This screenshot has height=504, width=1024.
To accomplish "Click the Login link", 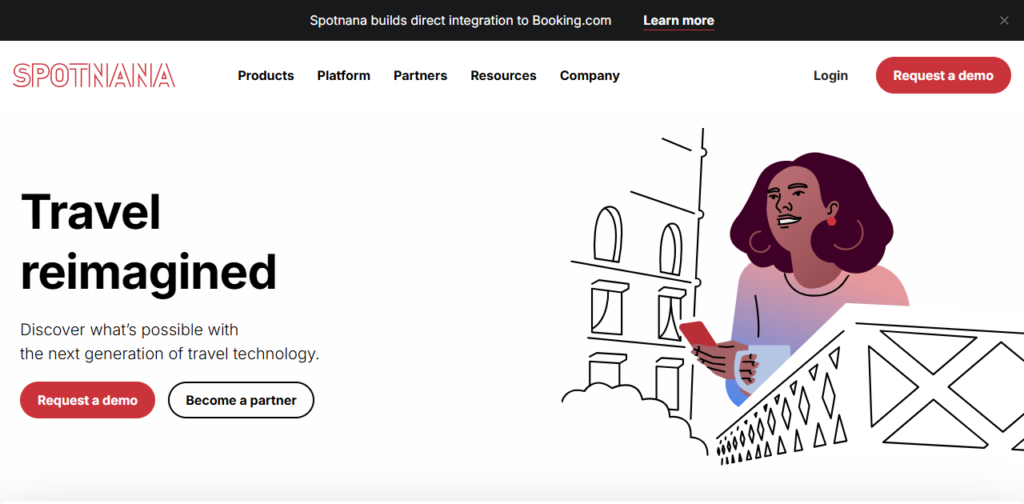I will point(831,76).
